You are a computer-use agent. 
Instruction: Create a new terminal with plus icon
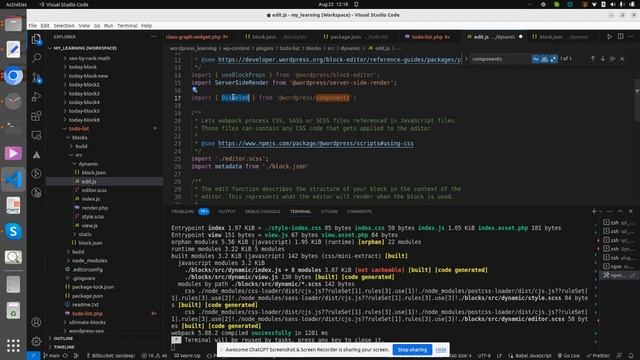[594, 211]
